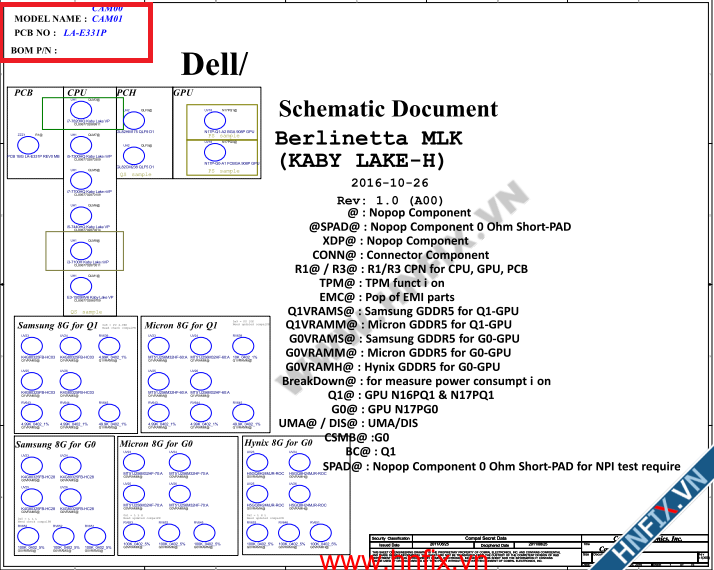Viewport: 714px width, 570px height.
Task: Click 'G0VRAMM@' Micron GDDR5 legend line
Action: [x=398, y=353]
